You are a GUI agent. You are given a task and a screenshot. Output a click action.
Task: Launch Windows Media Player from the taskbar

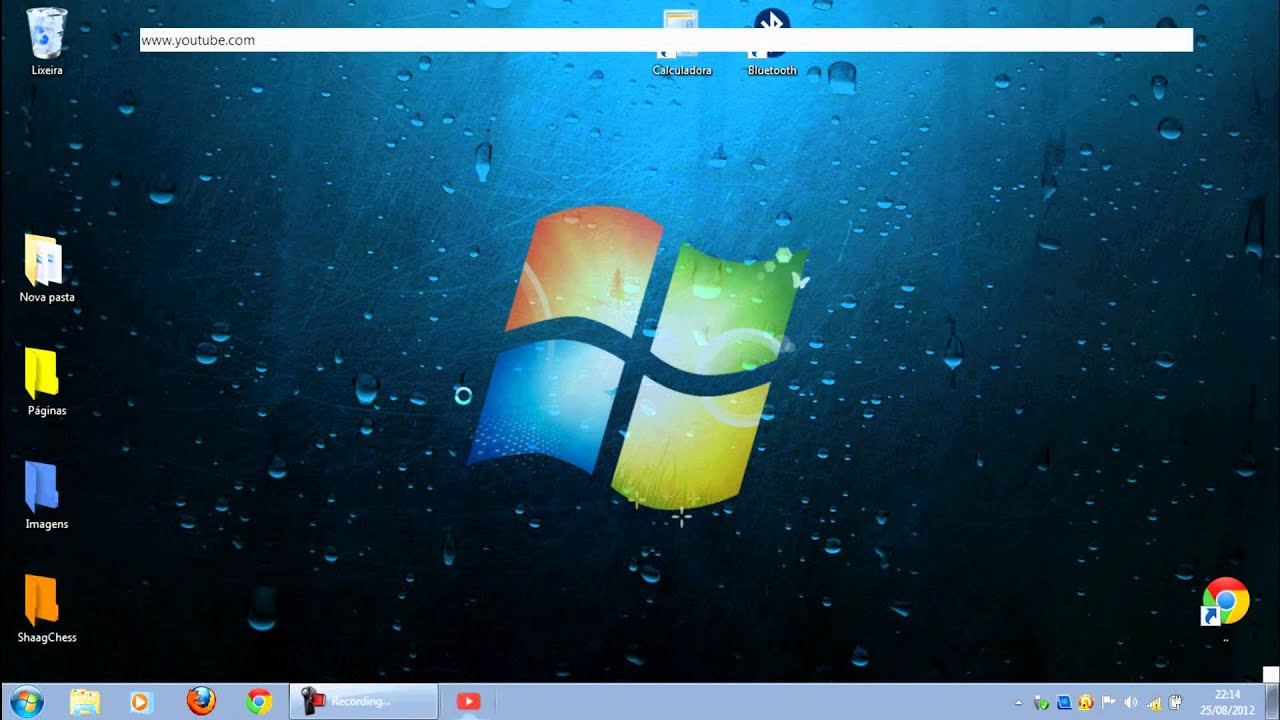141,702
